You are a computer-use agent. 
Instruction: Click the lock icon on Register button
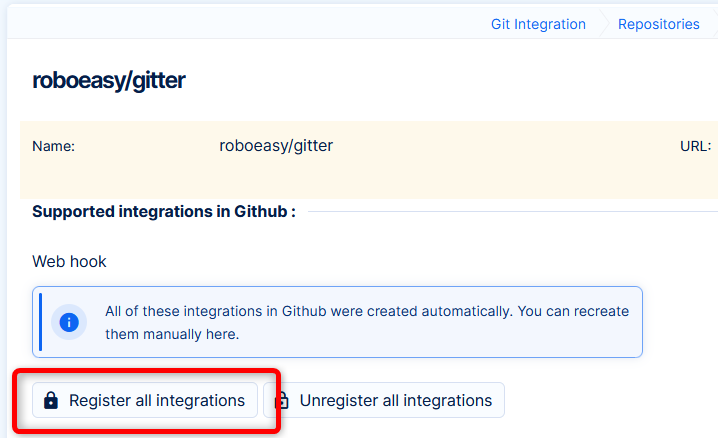point(51,401)
